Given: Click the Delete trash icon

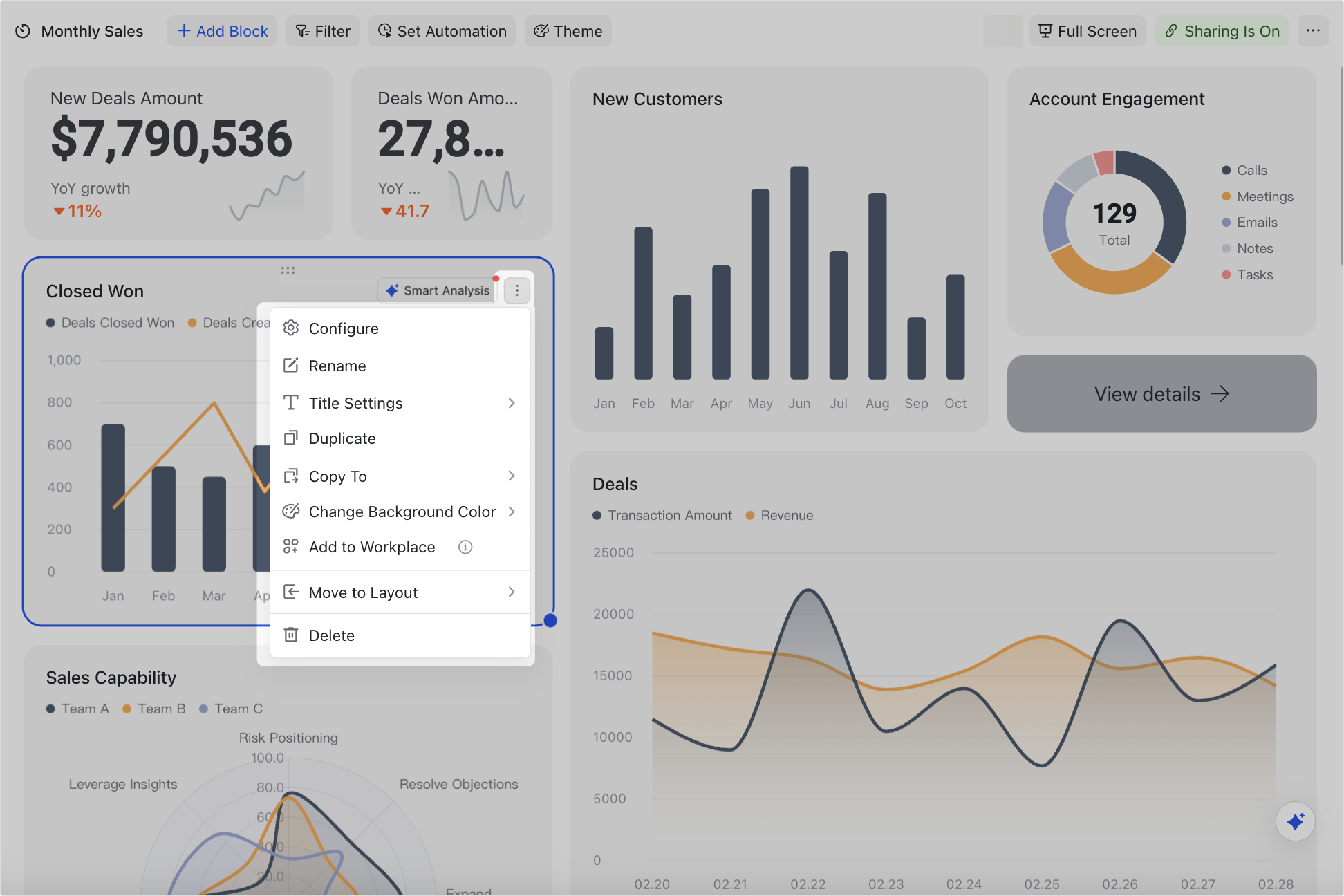Looking at the screenshot, I should click(291, 635).
